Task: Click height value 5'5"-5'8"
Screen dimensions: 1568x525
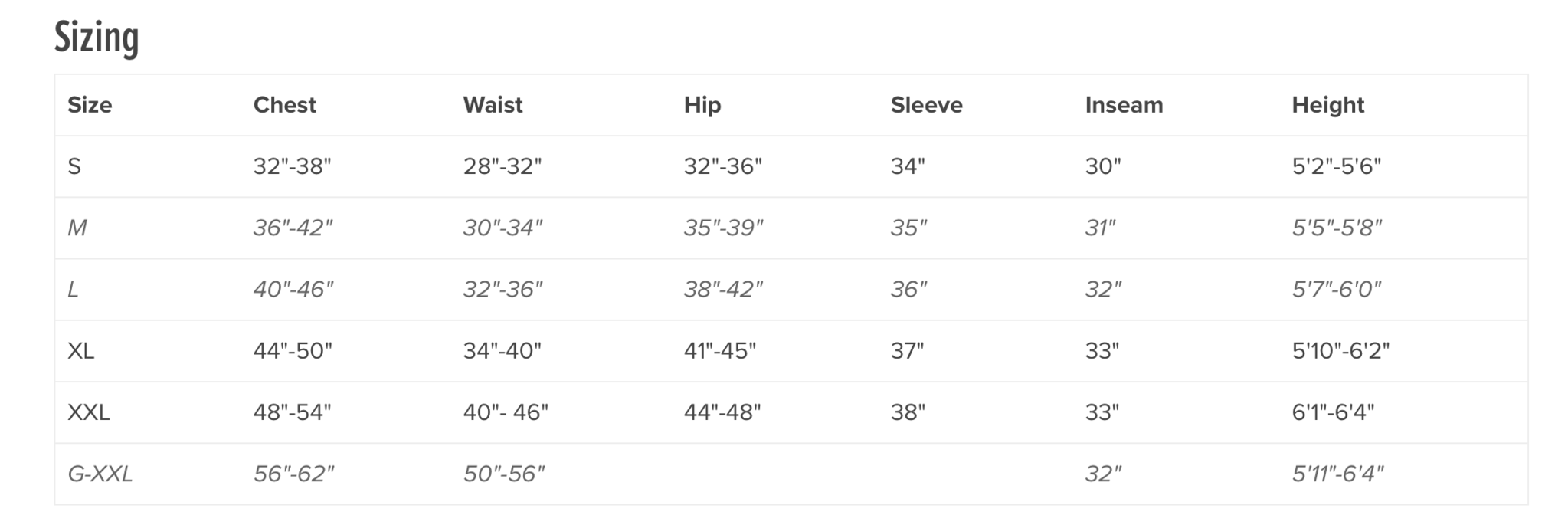Action: pos(1337,228)
